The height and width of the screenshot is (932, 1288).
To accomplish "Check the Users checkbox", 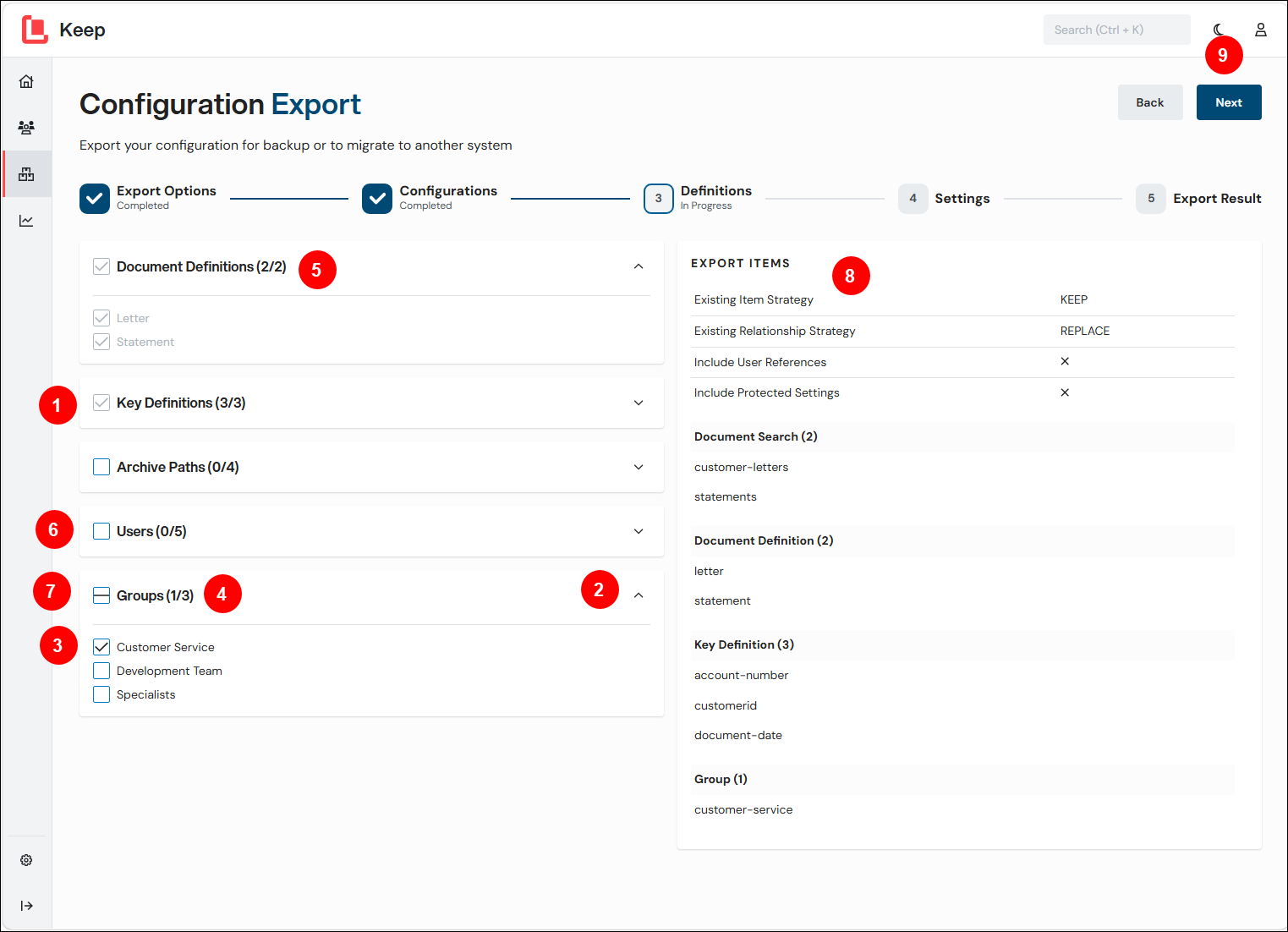I will (x=101, y=531).
